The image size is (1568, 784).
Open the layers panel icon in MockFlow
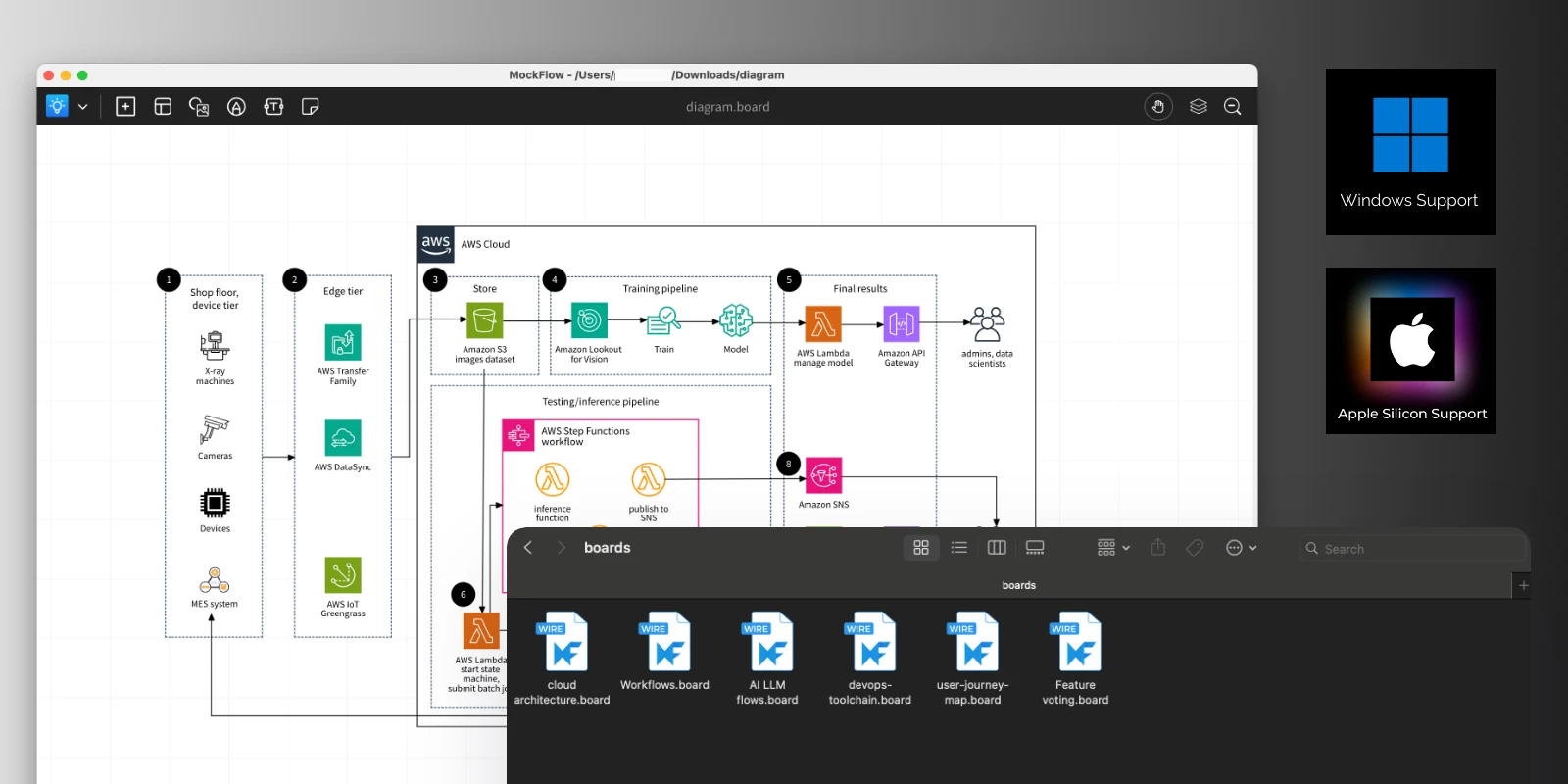(1198, 106)
